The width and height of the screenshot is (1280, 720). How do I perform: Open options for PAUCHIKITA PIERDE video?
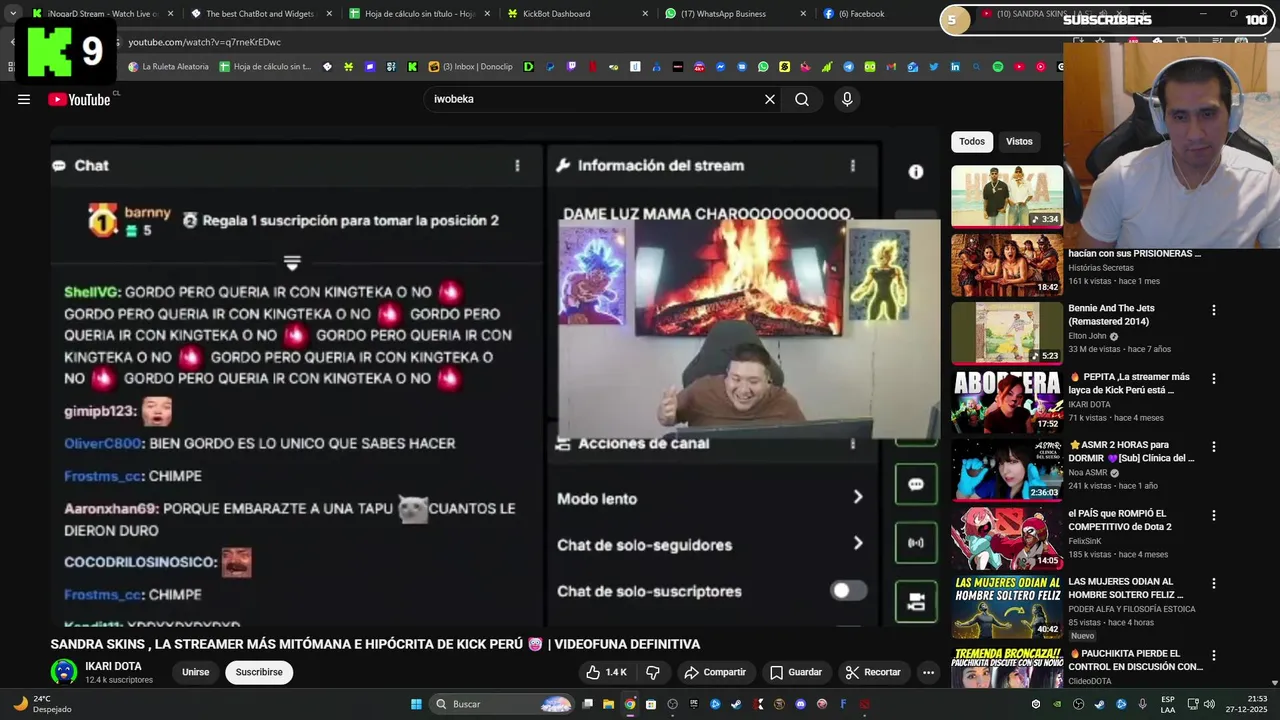[1214, 655]
